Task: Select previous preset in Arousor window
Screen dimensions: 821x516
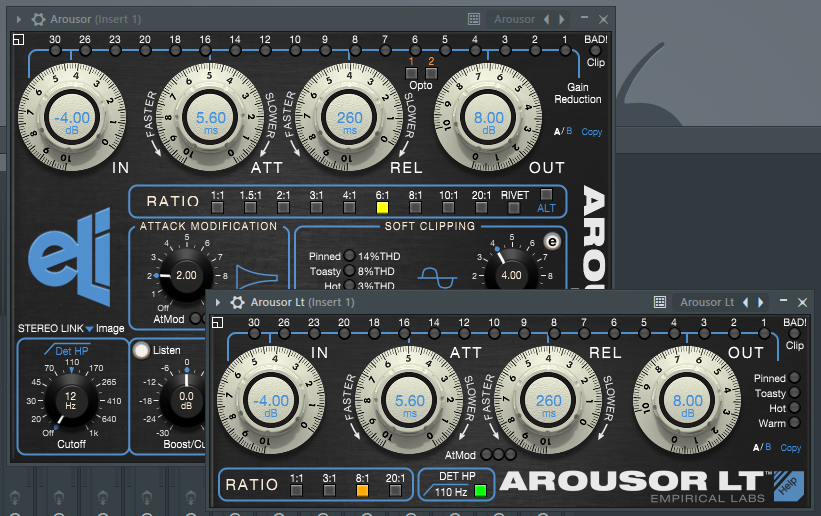Action: [x=546, y=19]
